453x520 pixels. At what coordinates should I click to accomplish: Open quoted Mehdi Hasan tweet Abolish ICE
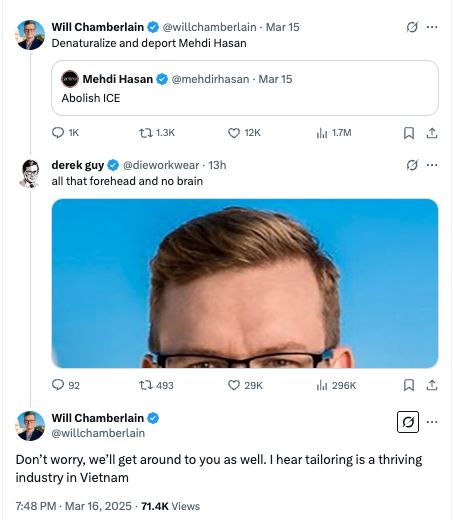[245, 88]
